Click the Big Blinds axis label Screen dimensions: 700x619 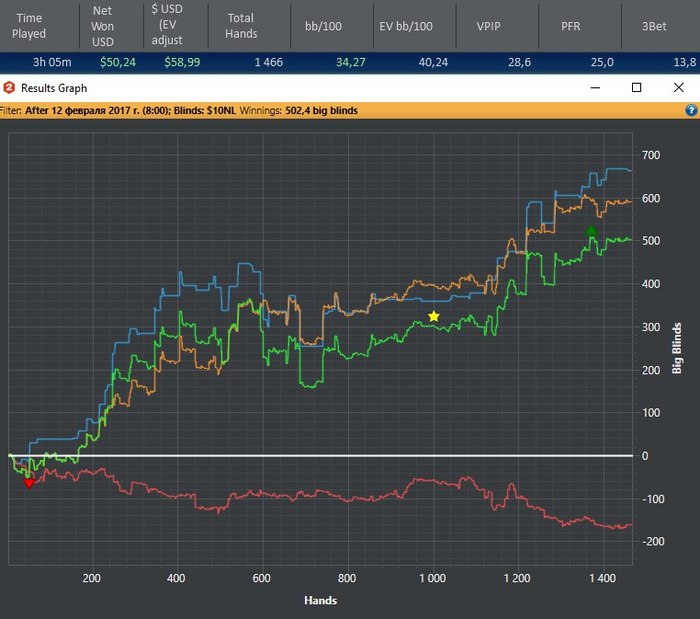click(x=677, y=348)
